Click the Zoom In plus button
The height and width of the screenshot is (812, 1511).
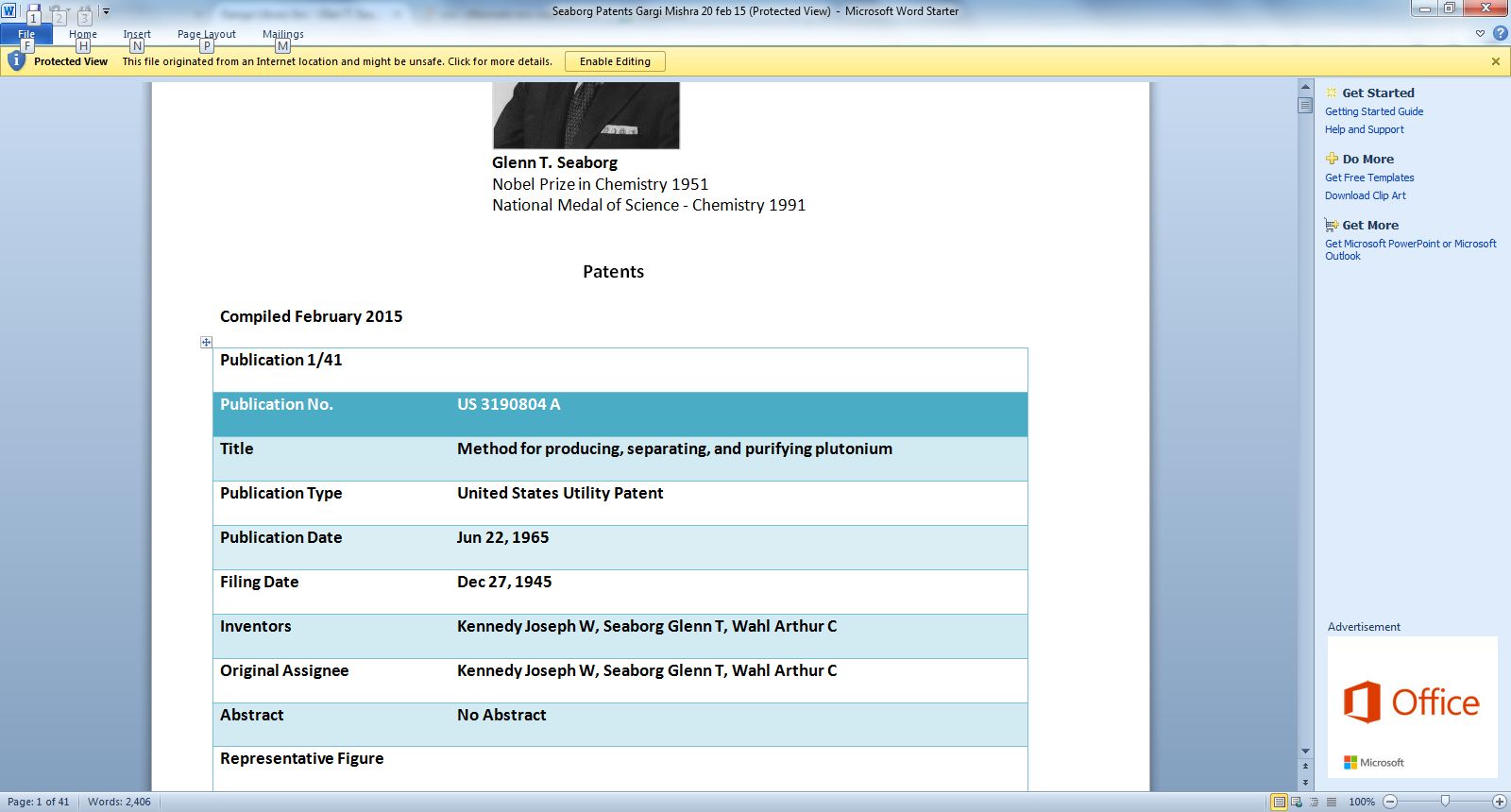tap(1499, 802)
